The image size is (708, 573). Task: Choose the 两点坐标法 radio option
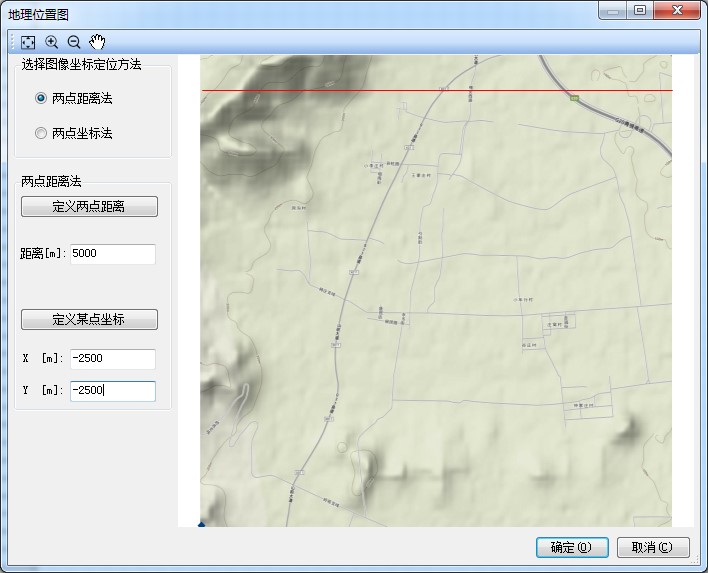[41, 133]
